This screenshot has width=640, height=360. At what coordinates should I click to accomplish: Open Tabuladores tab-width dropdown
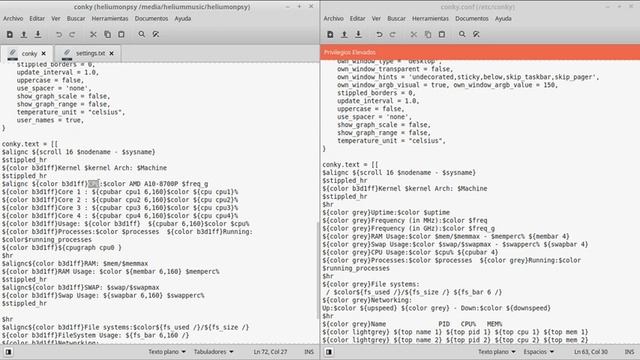pyautogui.click(x=213, y=352)
